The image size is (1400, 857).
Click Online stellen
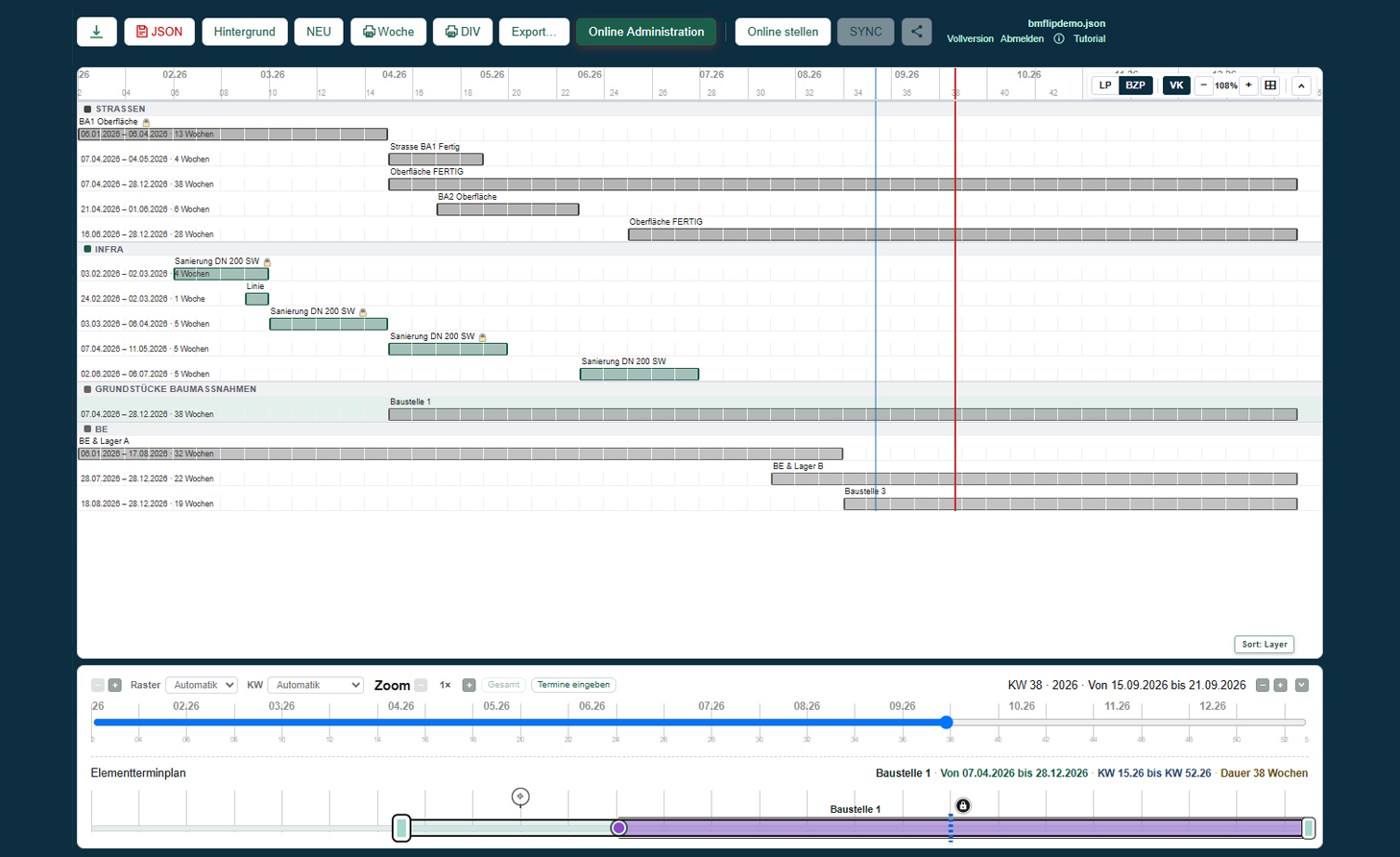783,32
